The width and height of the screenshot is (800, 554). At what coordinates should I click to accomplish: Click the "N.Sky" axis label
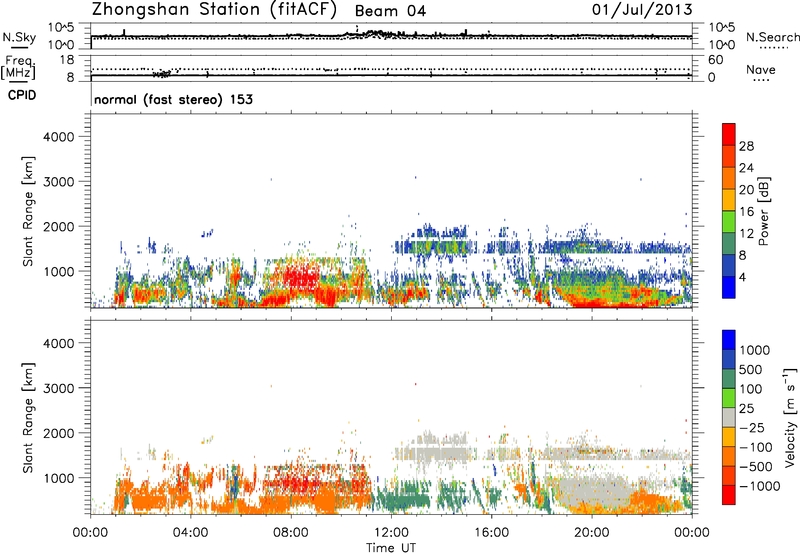(x=19, y=37)
